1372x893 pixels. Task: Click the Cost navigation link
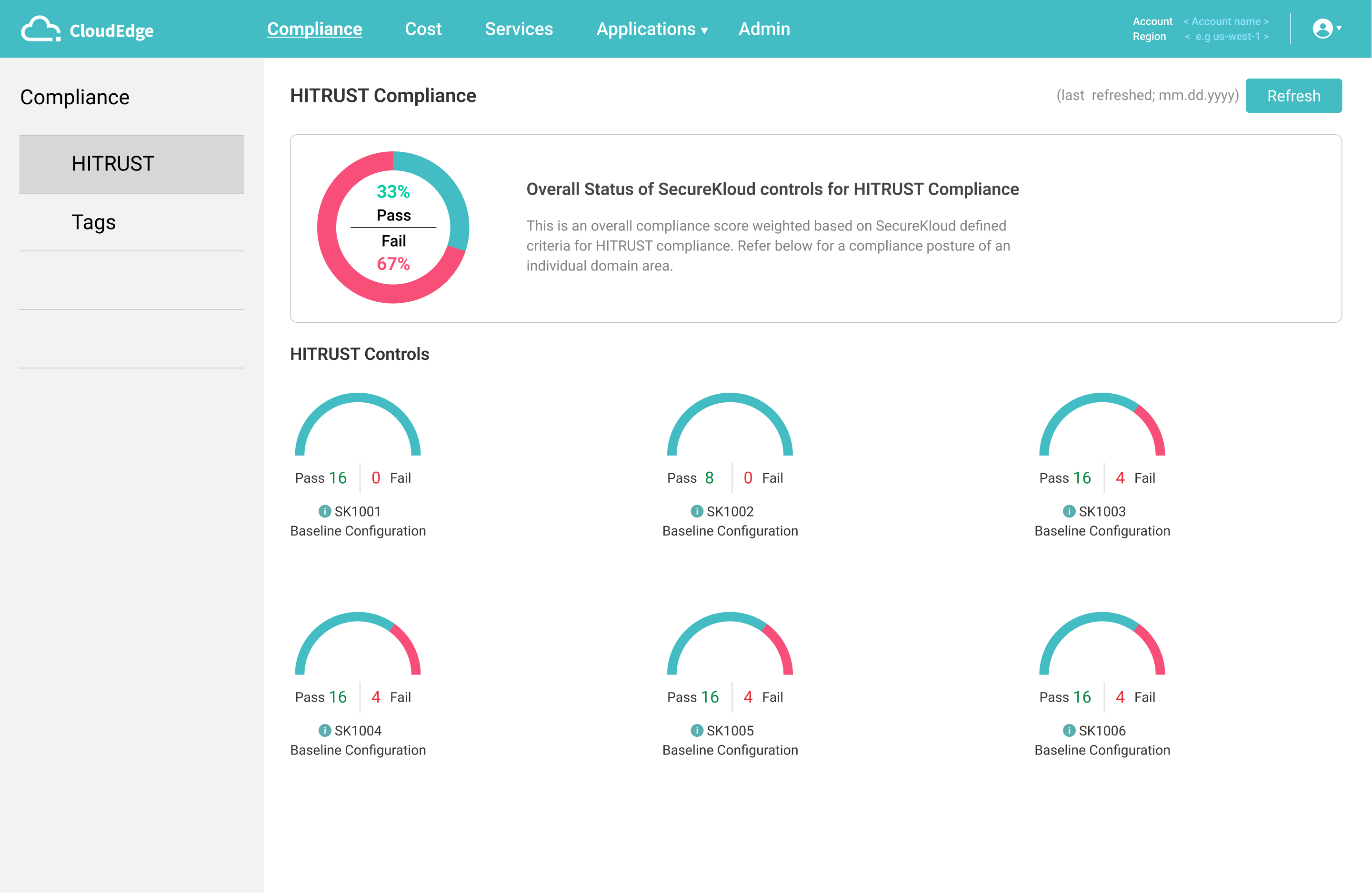click(x=421, y=29)
